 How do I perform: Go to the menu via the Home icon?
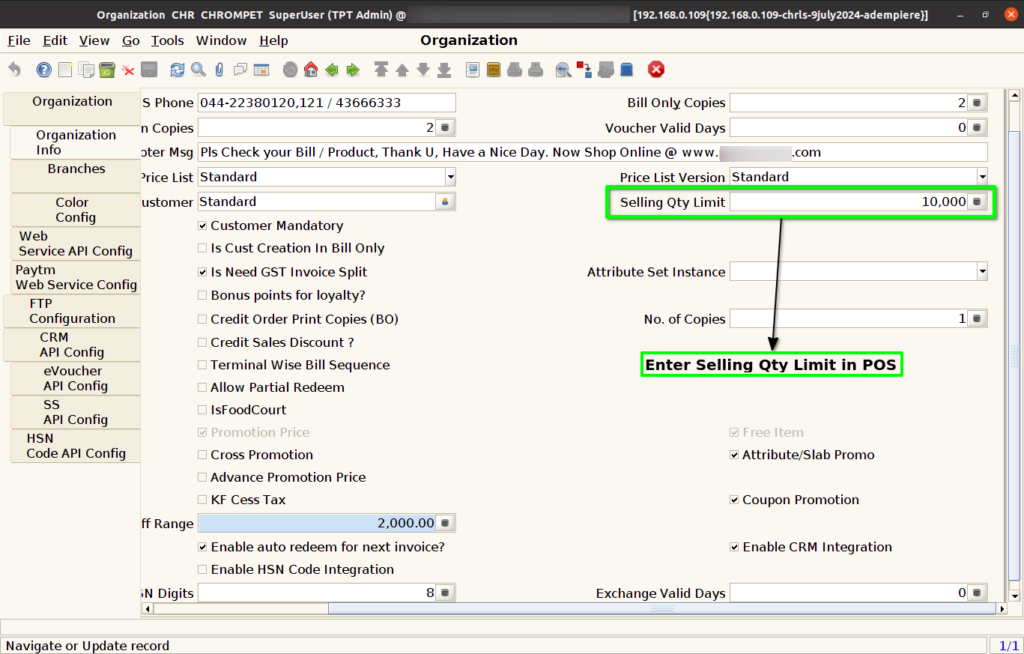[x=311, y=69]
